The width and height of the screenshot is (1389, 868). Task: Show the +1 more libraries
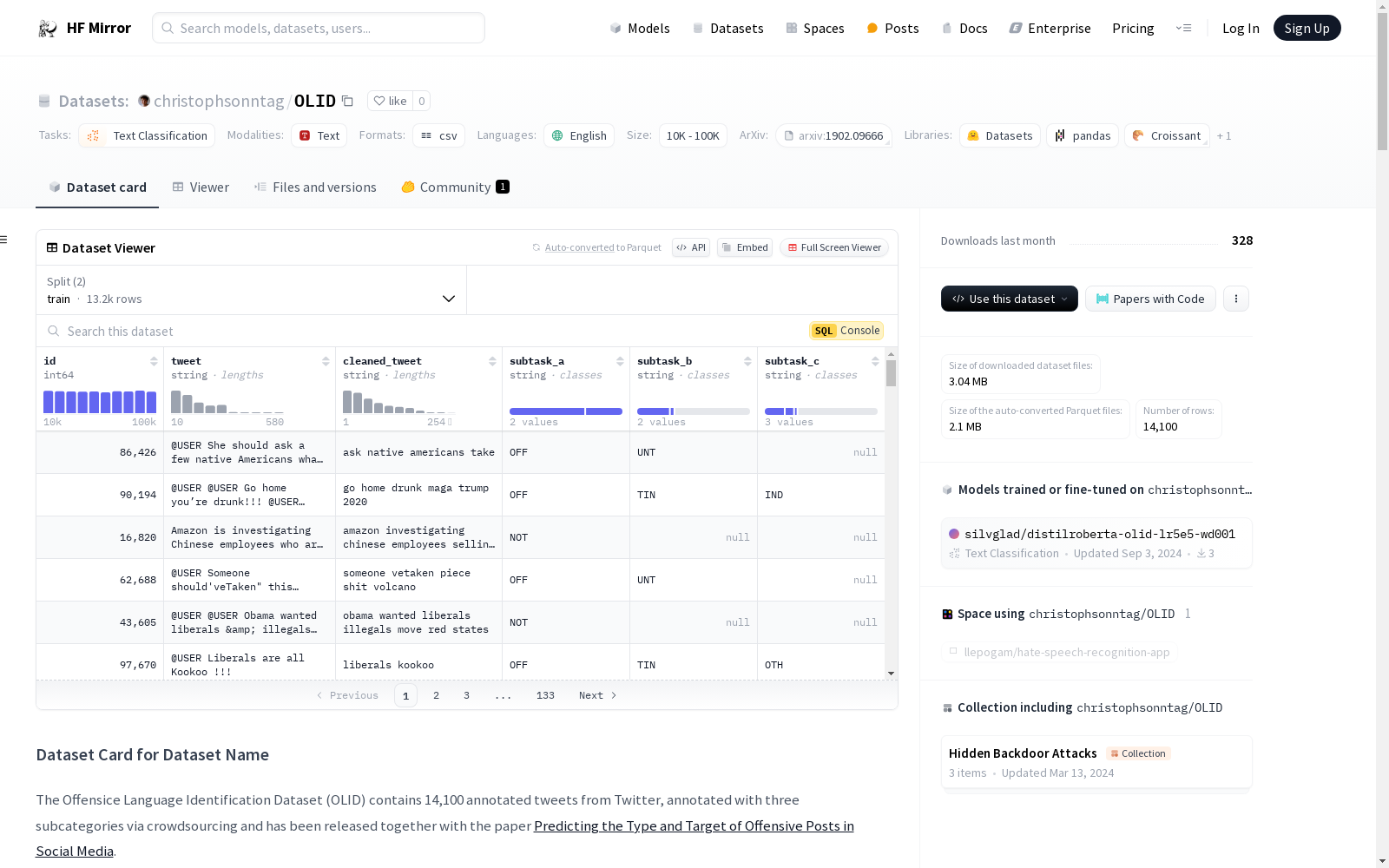(1224, 135)
